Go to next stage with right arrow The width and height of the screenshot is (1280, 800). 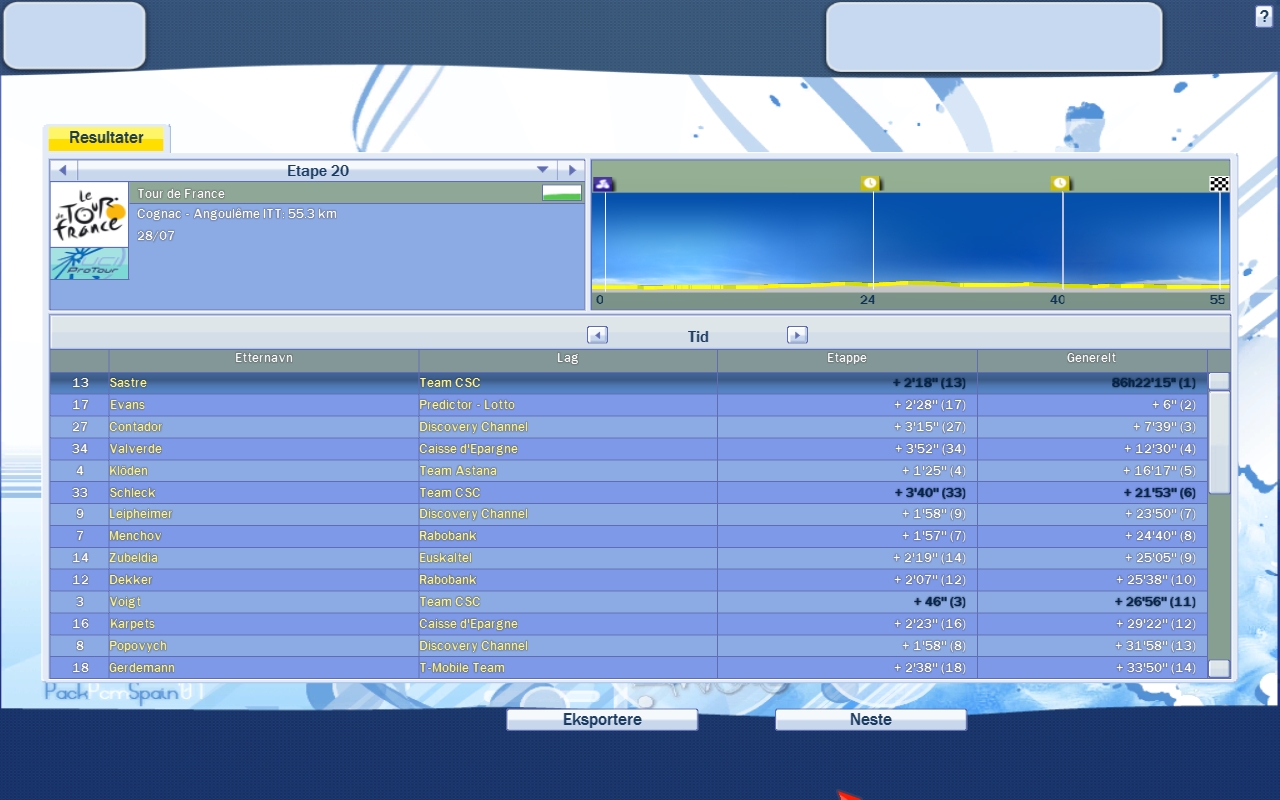coord(571,170)
